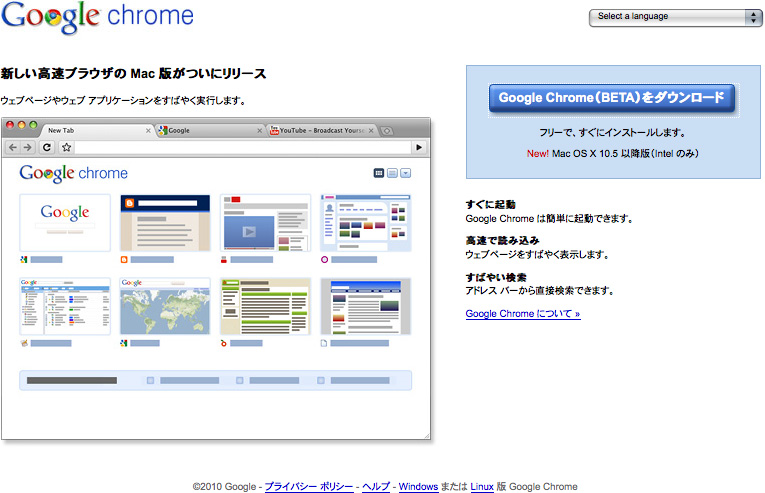765x493 pixels.
Task: Open the green news page thumbnail
Action: (x=265, y=306)
